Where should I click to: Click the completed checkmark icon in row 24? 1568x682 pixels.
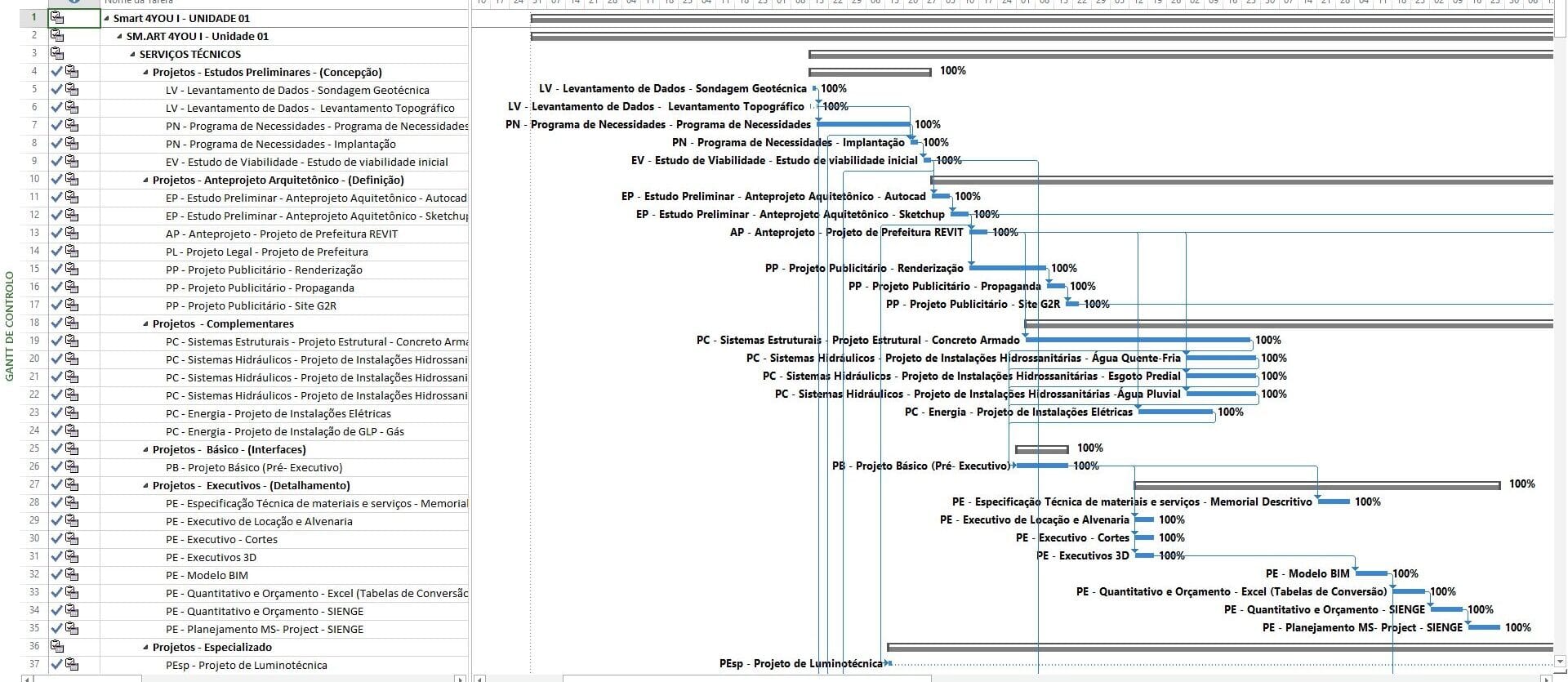[x=56, y=431]
